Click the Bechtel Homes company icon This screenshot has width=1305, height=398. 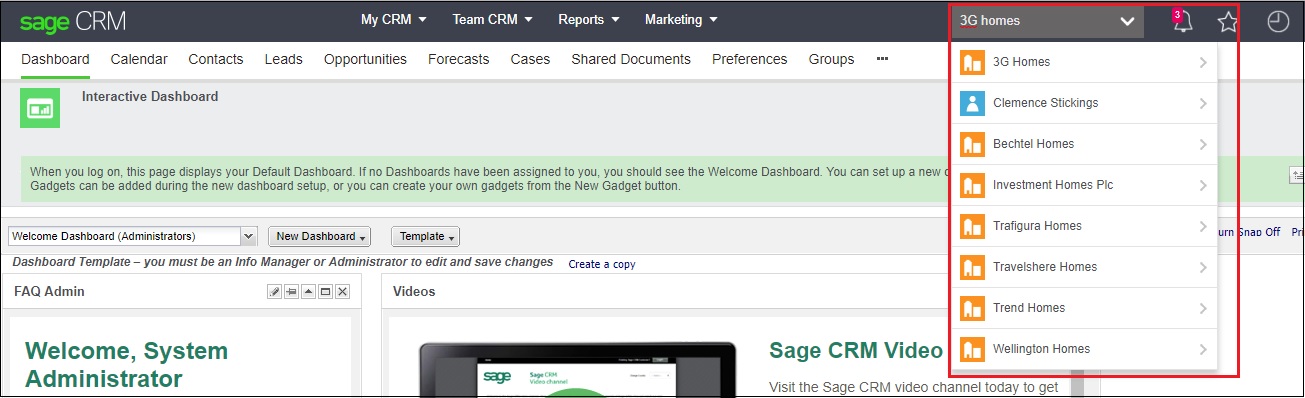click(971, 144)
